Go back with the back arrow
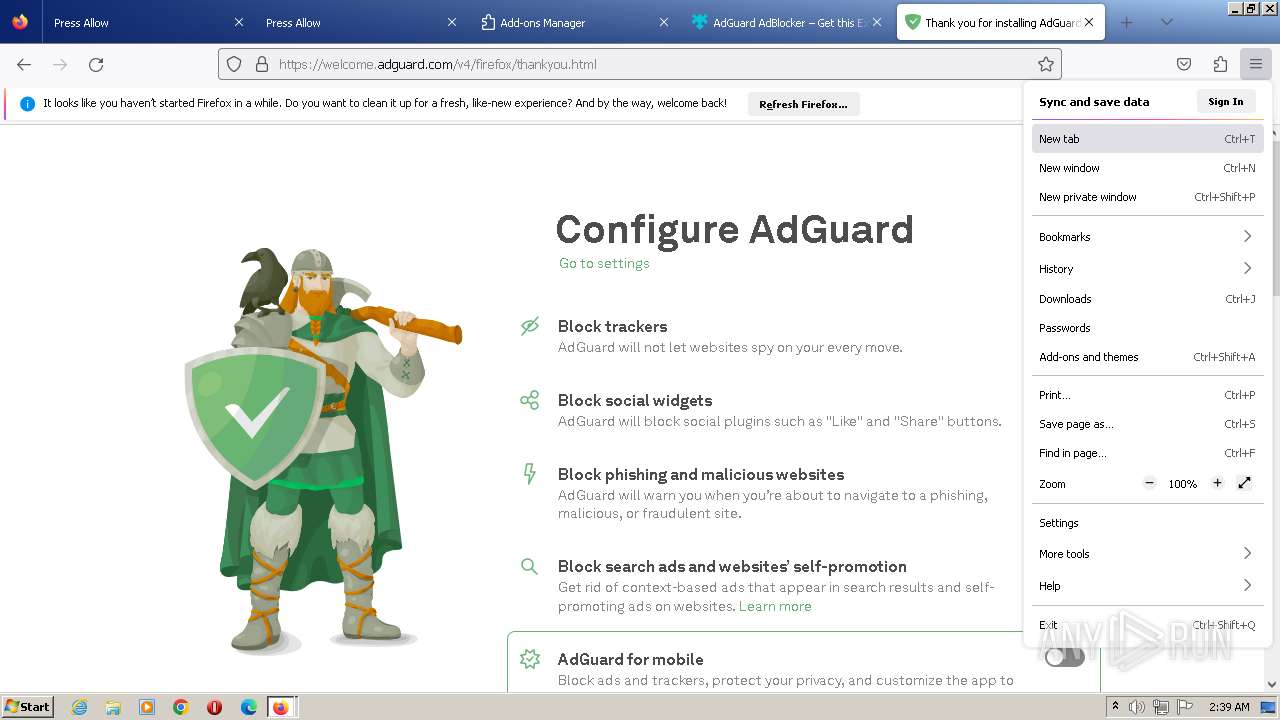This screenshot has width=1280, height=720. point(24,64)
